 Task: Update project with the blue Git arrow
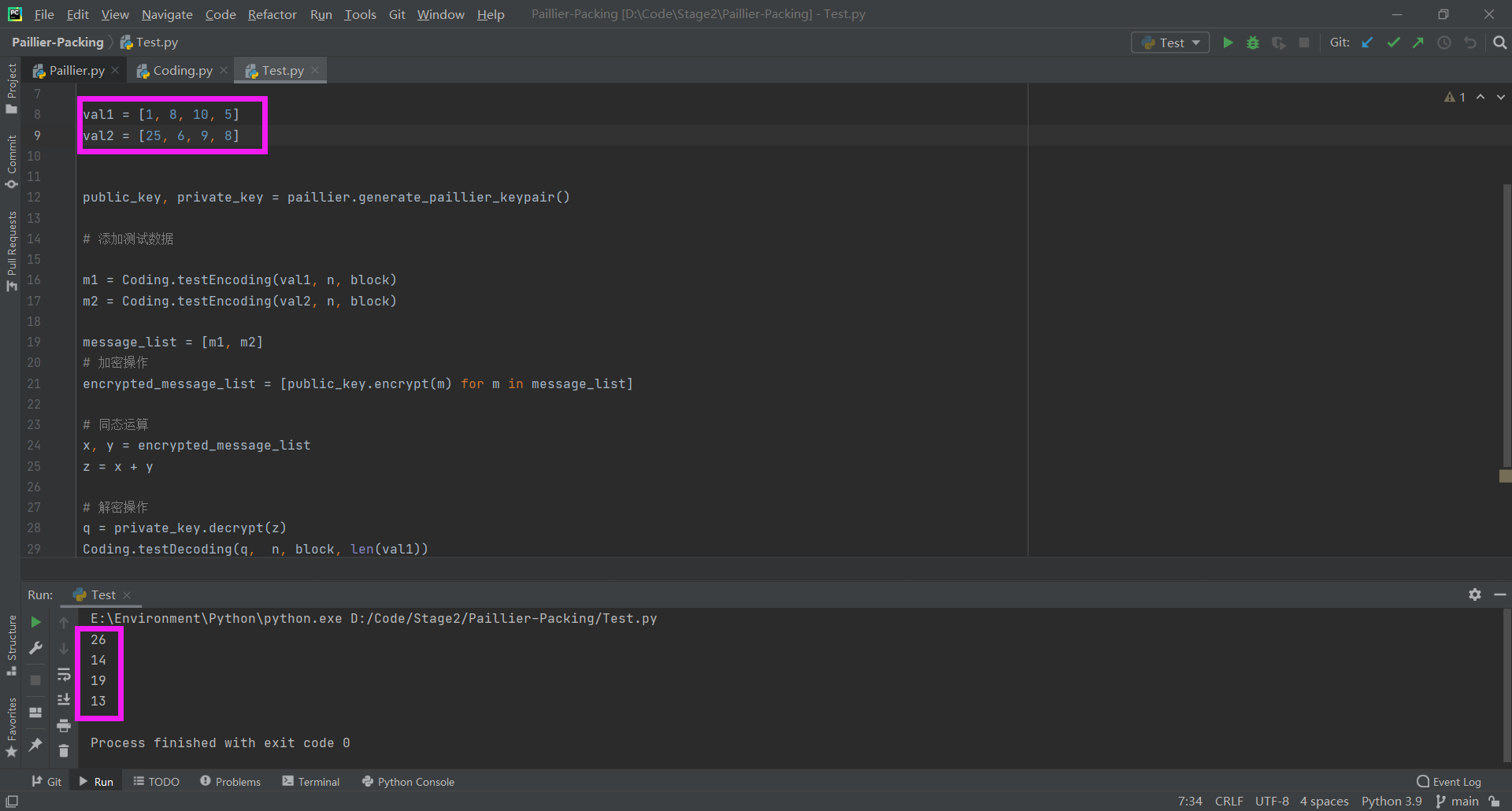click(x=1367, y=43)
